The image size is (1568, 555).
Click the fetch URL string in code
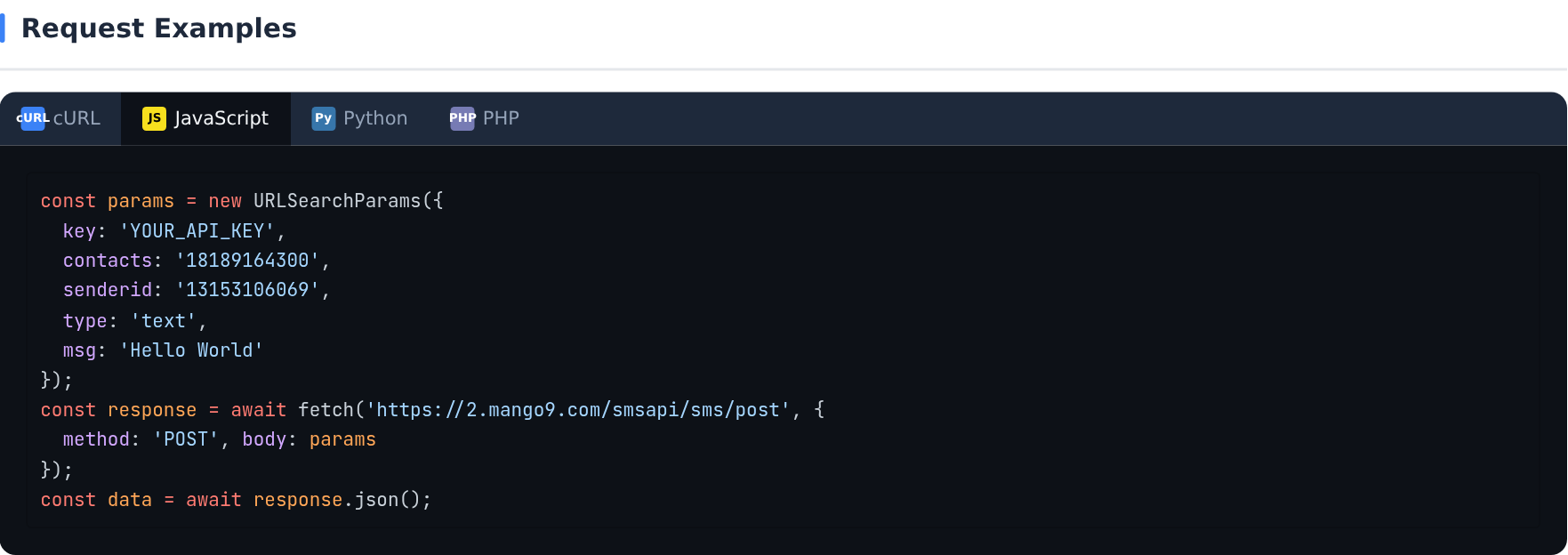(x=578, y=410)
